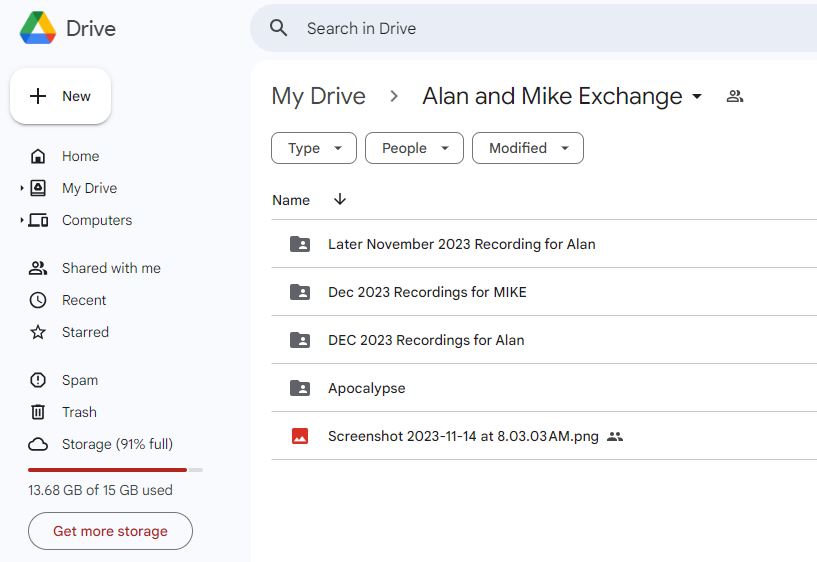Open the People filter dropdown
Viewport: 817px width, 562px height.
coord(414,148)
